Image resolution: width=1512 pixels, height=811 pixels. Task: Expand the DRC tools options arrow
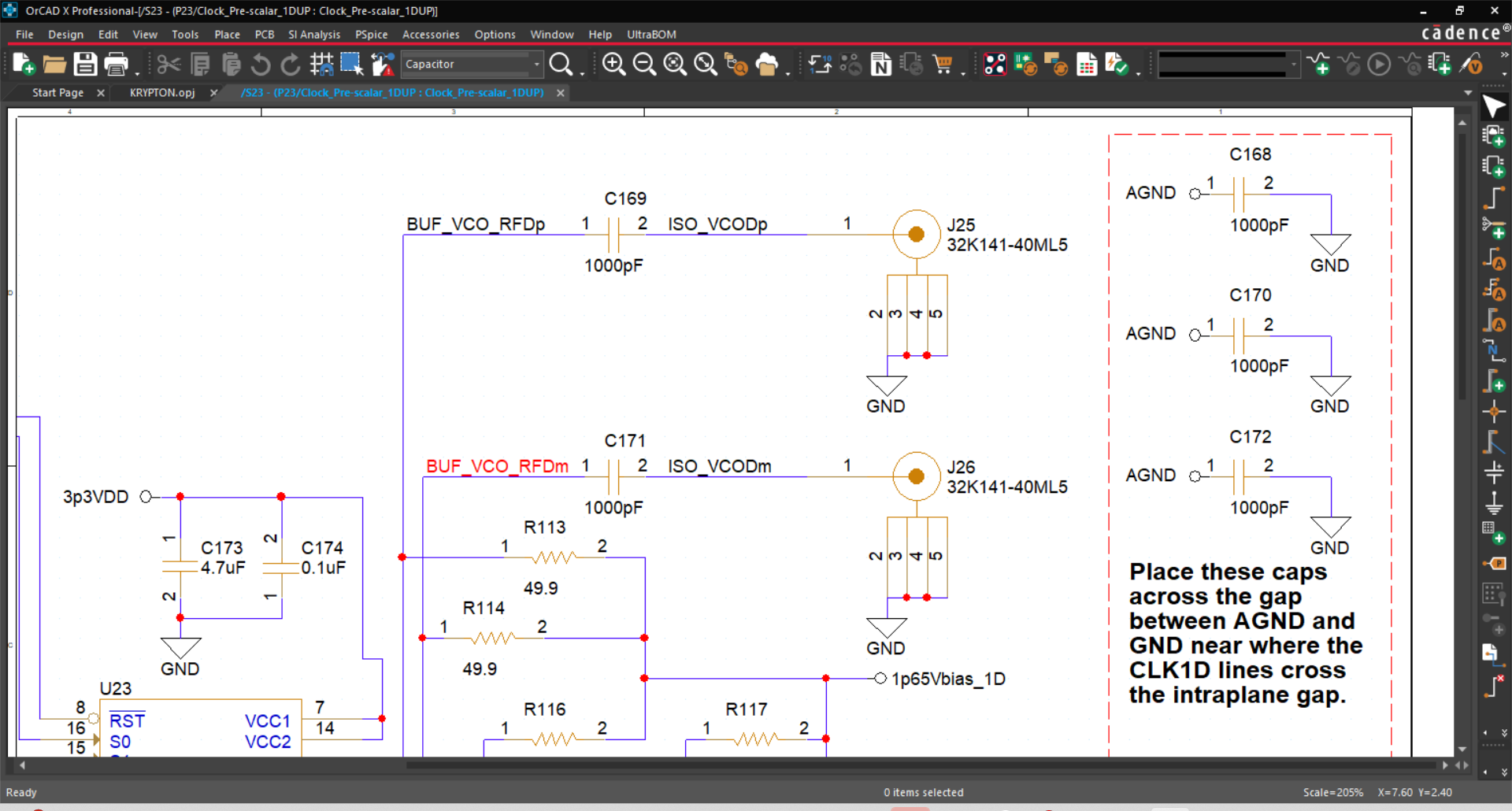[1138, 72]
